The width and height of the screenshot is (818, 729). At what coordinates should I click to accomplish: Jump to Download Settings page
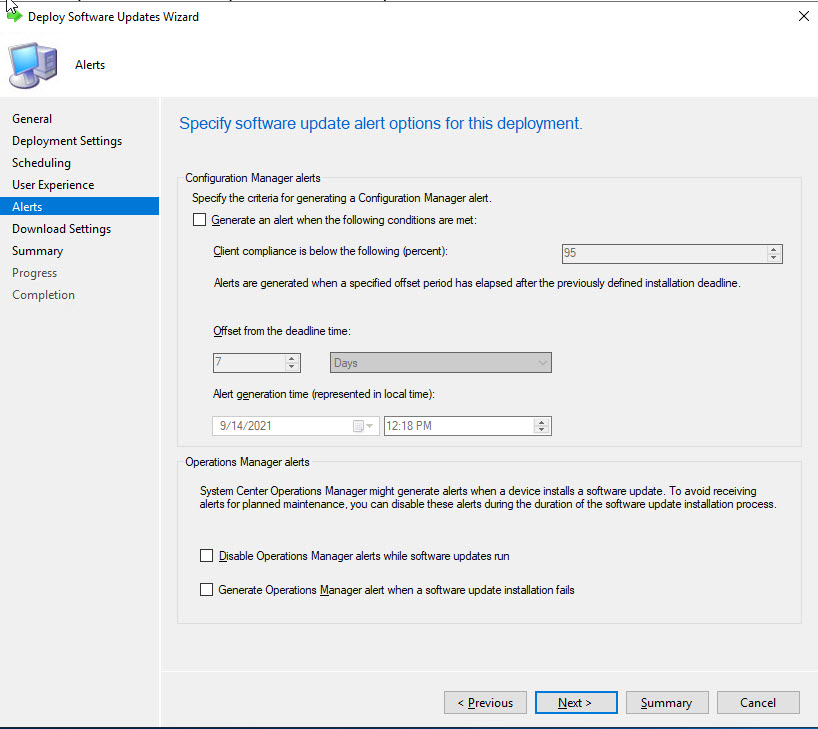(61, 229)
